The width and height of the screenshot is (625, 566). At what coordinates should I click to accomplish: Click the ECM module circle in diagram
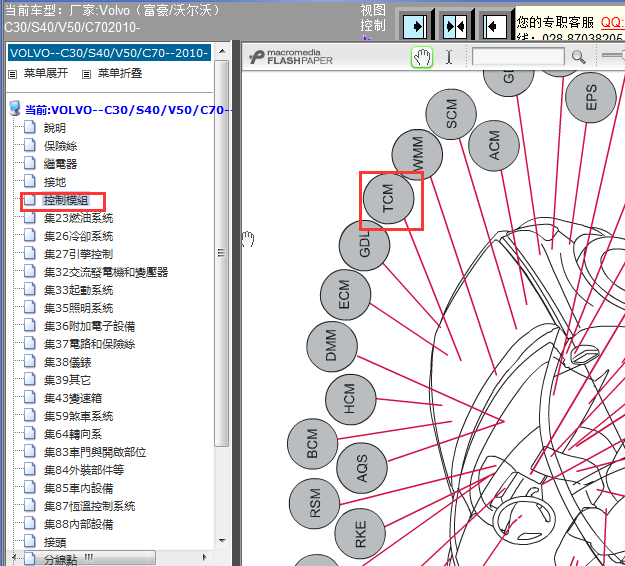click(345, 295)
